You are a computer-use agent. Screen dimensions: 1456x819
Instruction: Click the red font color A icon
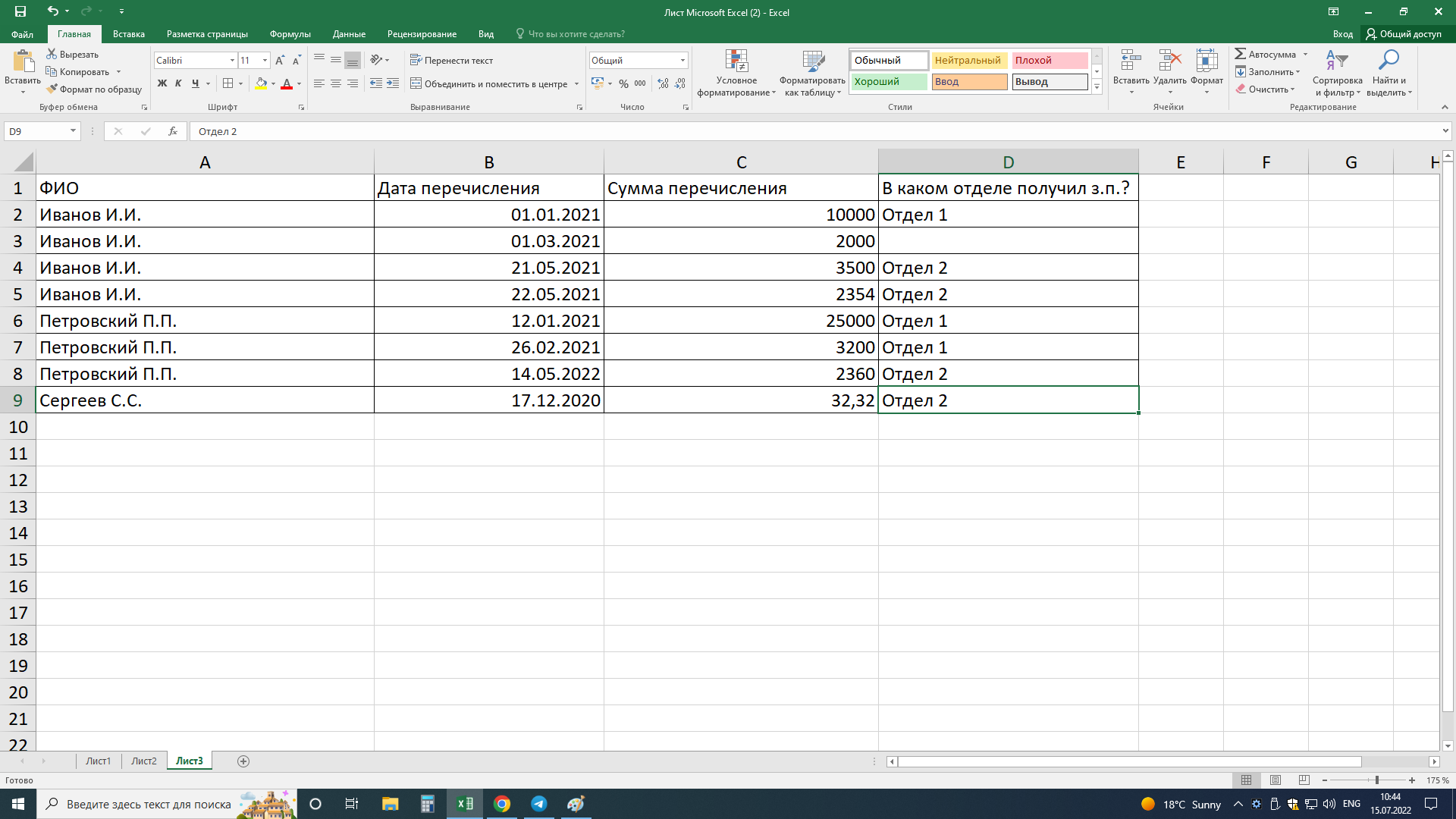pos(287,83)
